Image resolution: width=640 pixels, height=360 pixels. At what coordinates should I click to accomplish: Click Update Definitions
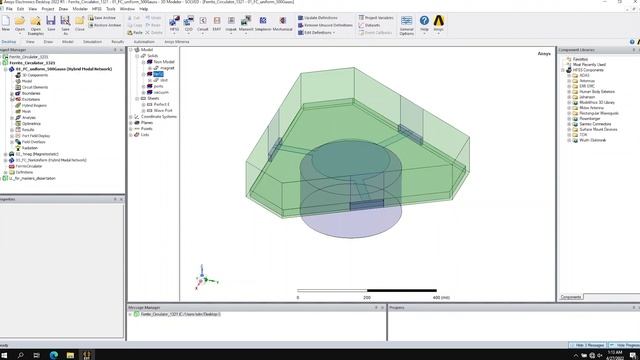(x=318, y=18)
